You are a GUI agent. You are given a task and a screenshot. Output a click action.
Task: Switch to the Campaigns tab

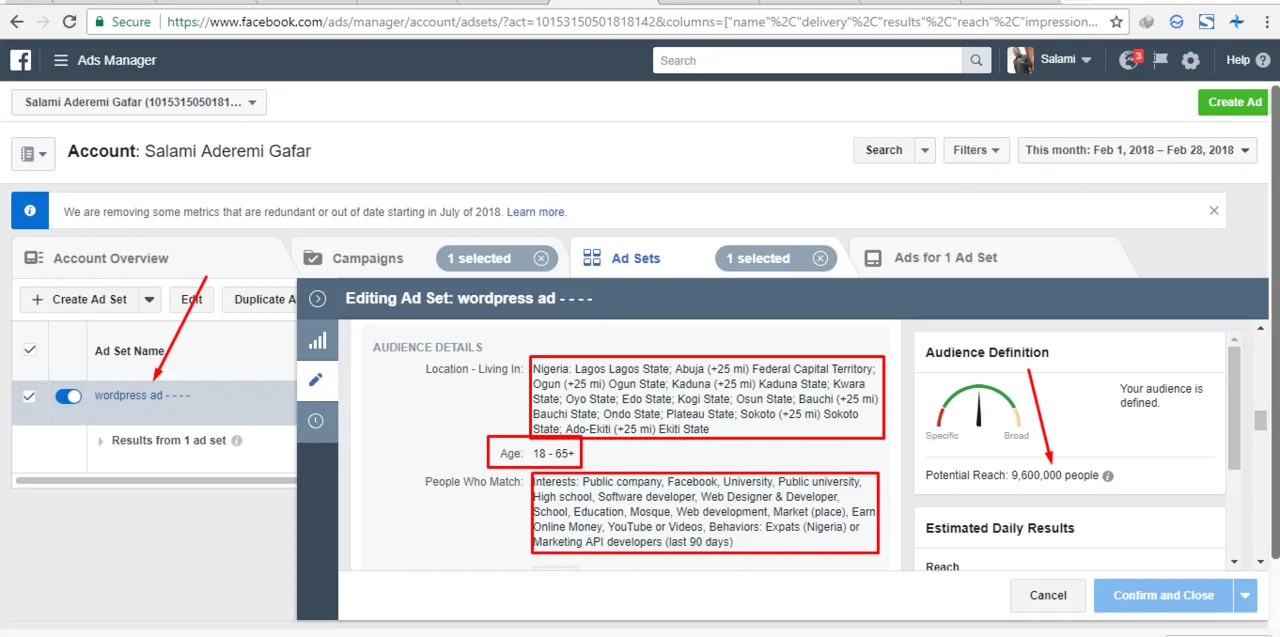pyautogui.click(x=367, y=258)
